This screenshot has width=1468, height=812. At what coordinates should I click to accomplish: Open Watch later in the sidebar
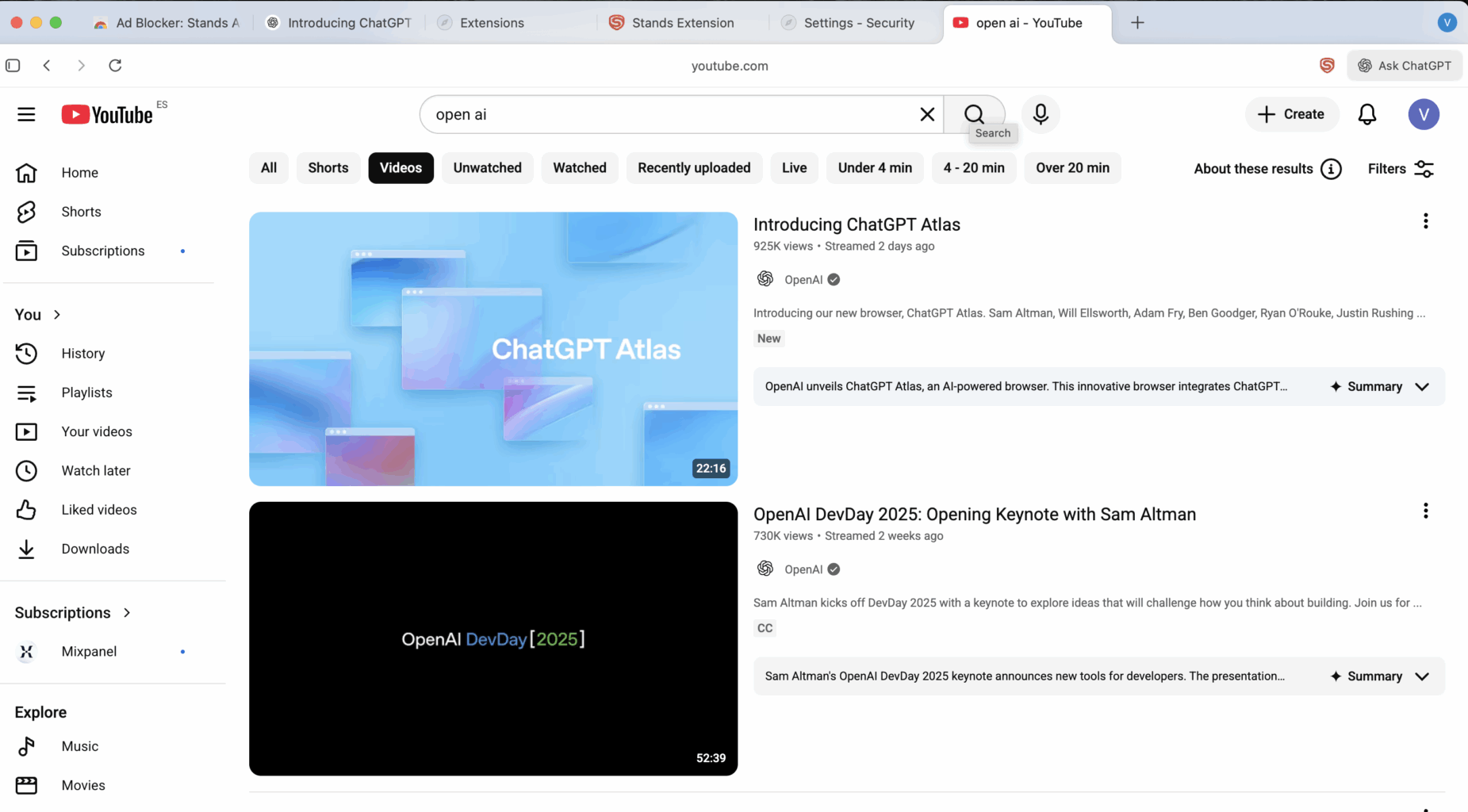pyautogui.click(x=96, y=471)
